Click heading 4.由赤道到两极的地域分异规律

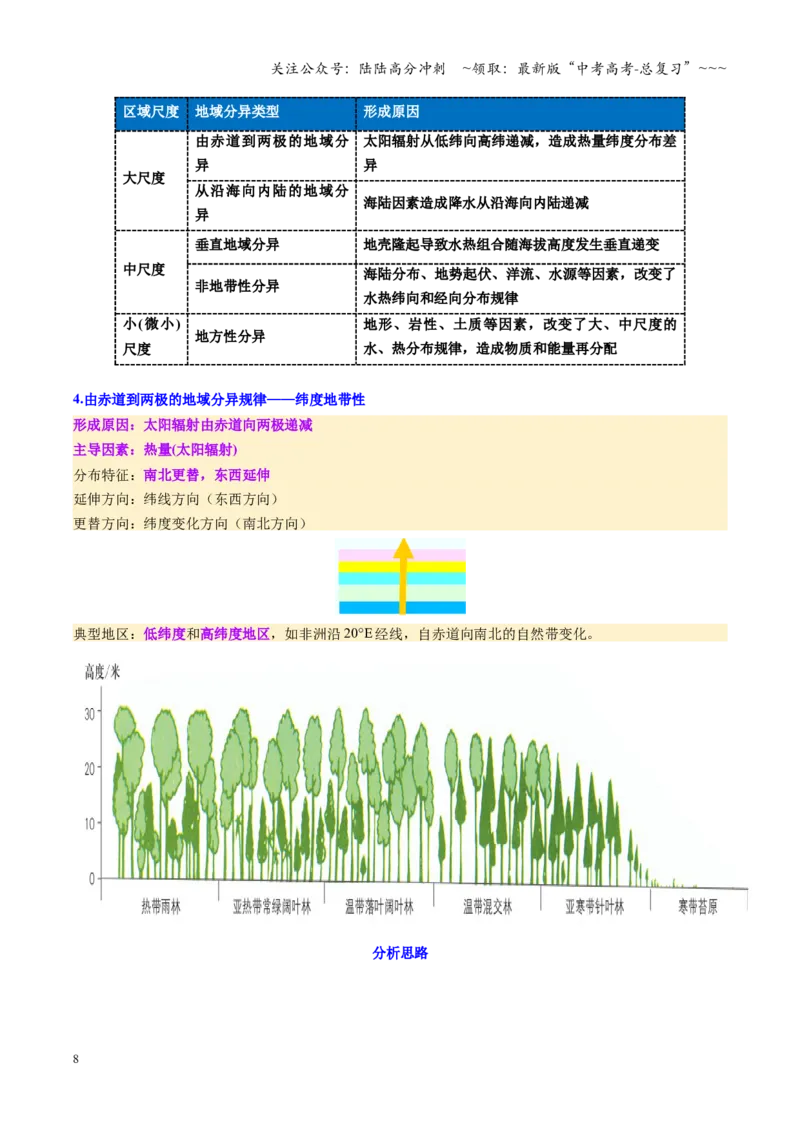(219, 400)
